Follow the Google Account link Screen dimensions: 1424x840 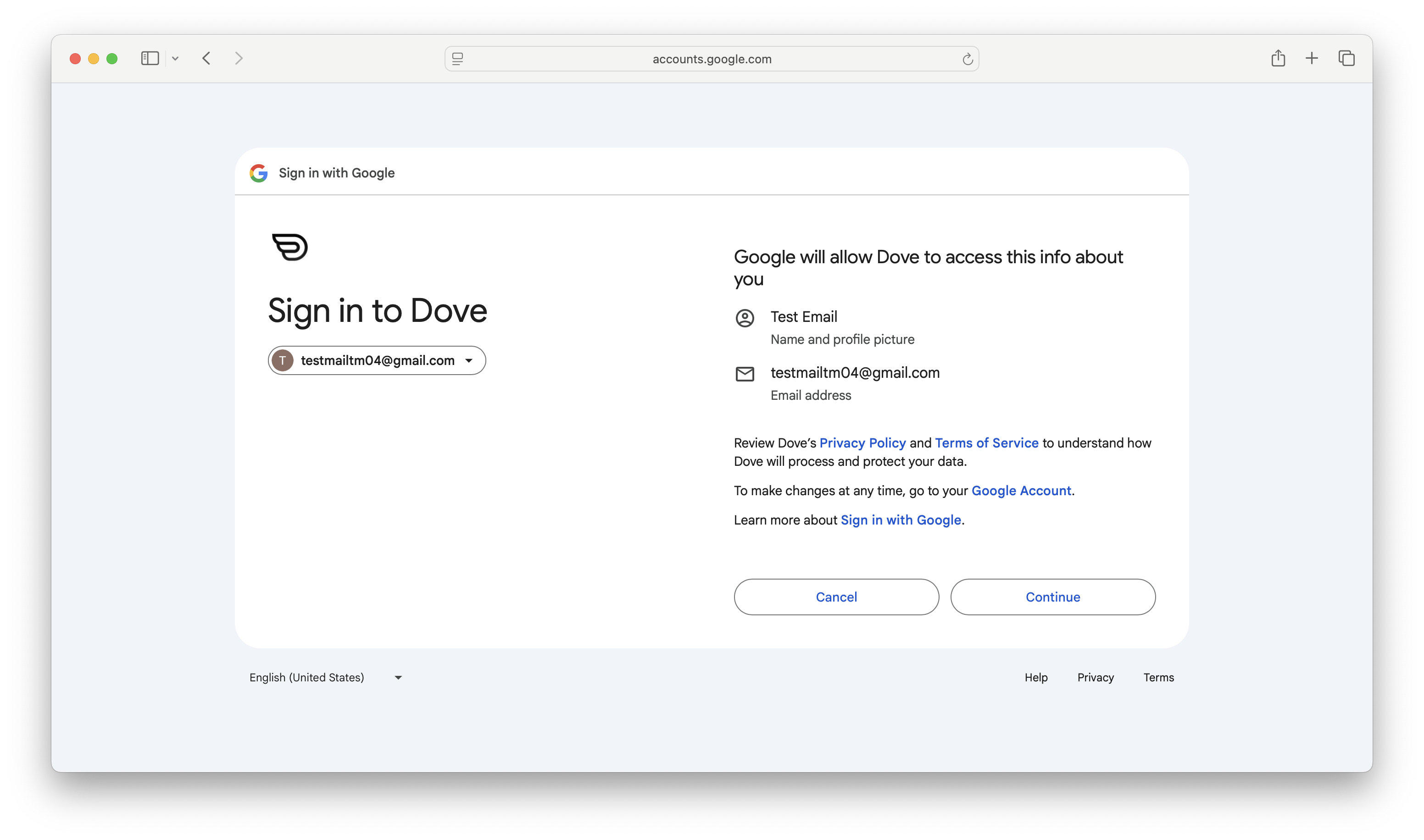(1021, 491)
